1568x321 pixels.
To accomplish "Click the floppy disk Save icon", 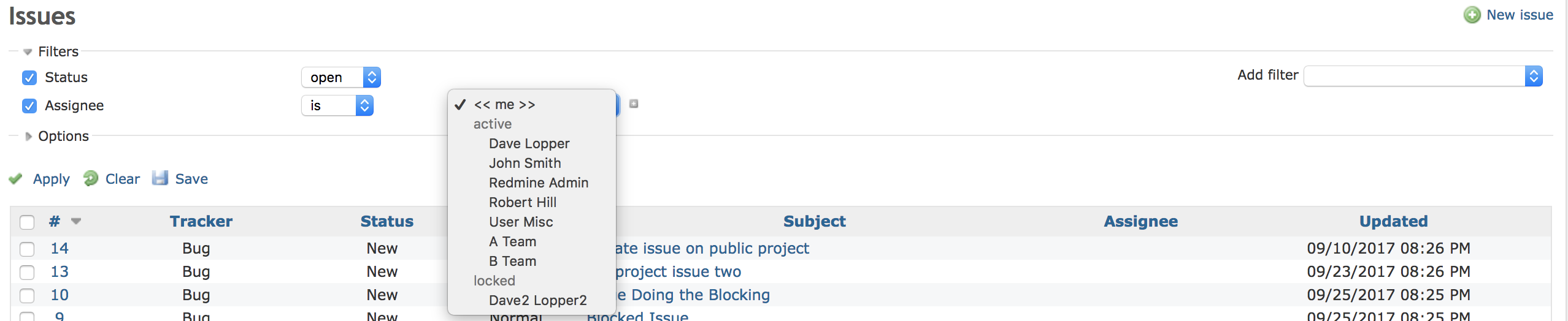I will pyautogui.click(x=160, y=178).
